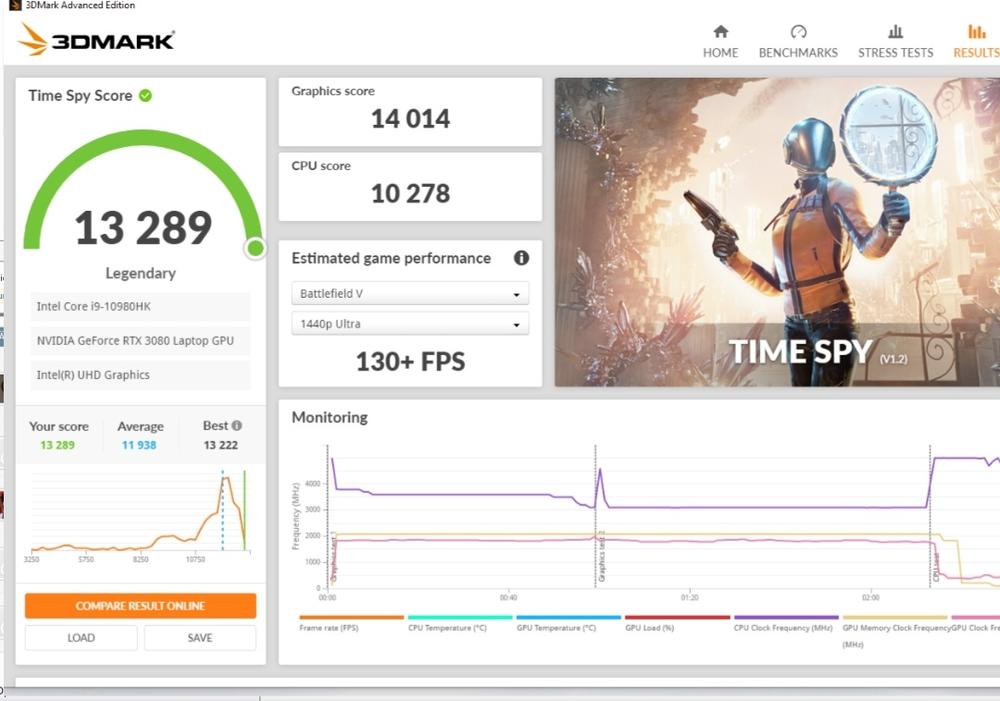Open the Battlefield V game dropdown
Viewport: 1000px width, 701px height.
point(409,294)
